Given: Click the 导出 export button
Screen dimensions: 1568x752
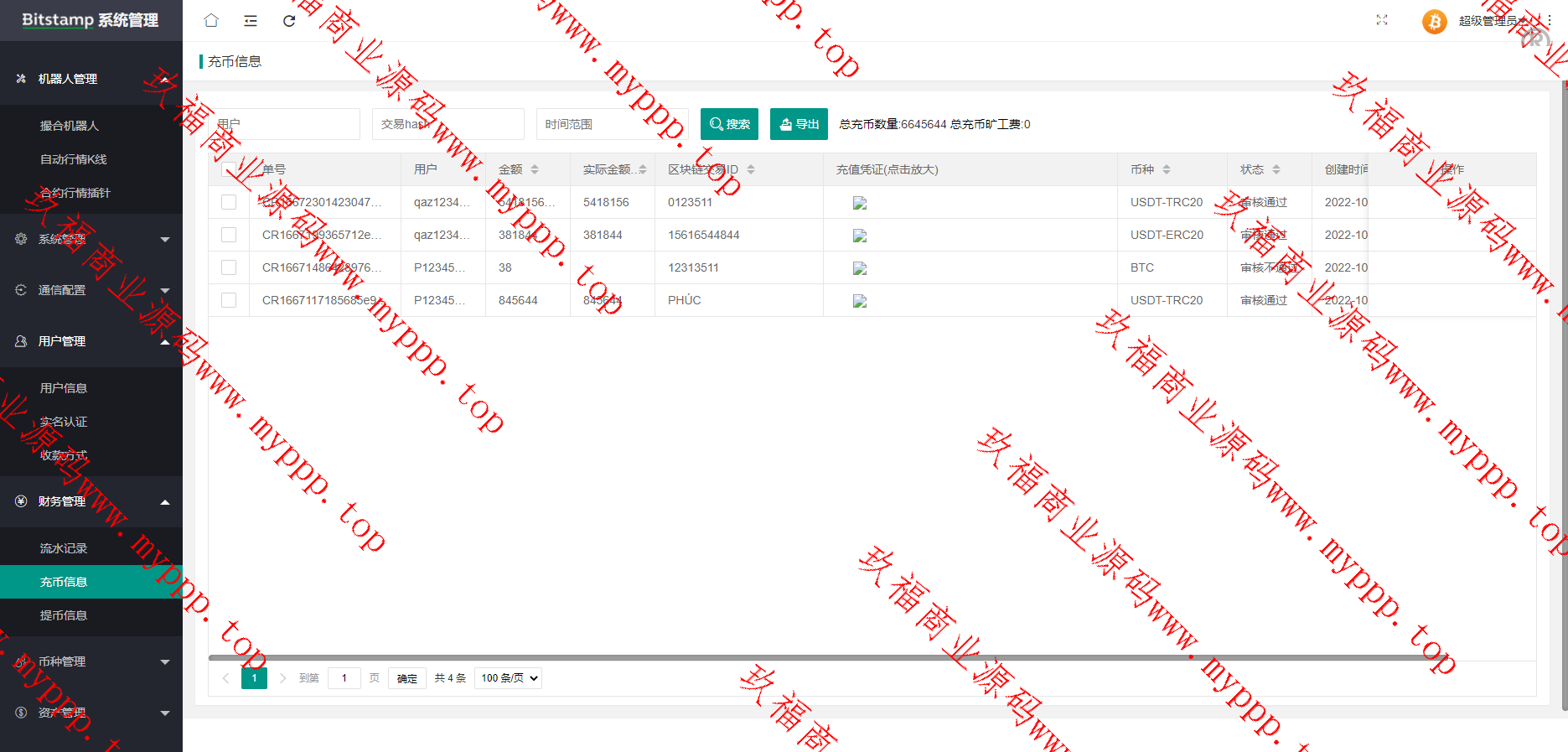Looking at the screenshot, I should tap(799, 124).
